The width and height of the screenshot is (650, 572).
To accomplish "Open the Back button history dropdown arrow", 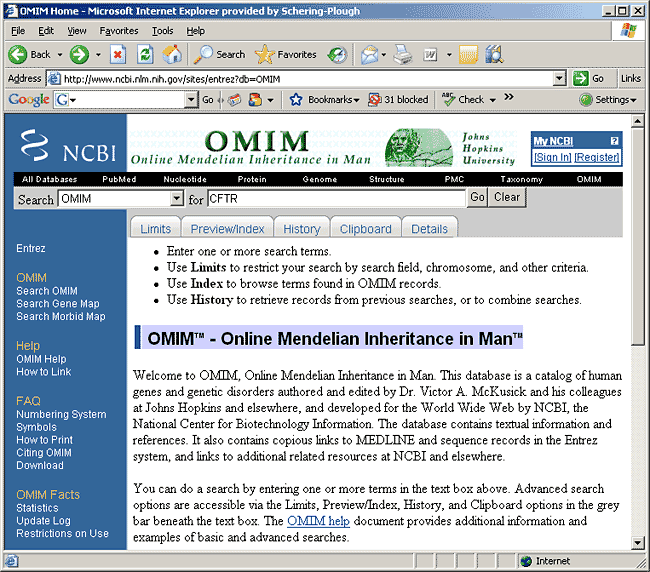I will tap(60, 54).
